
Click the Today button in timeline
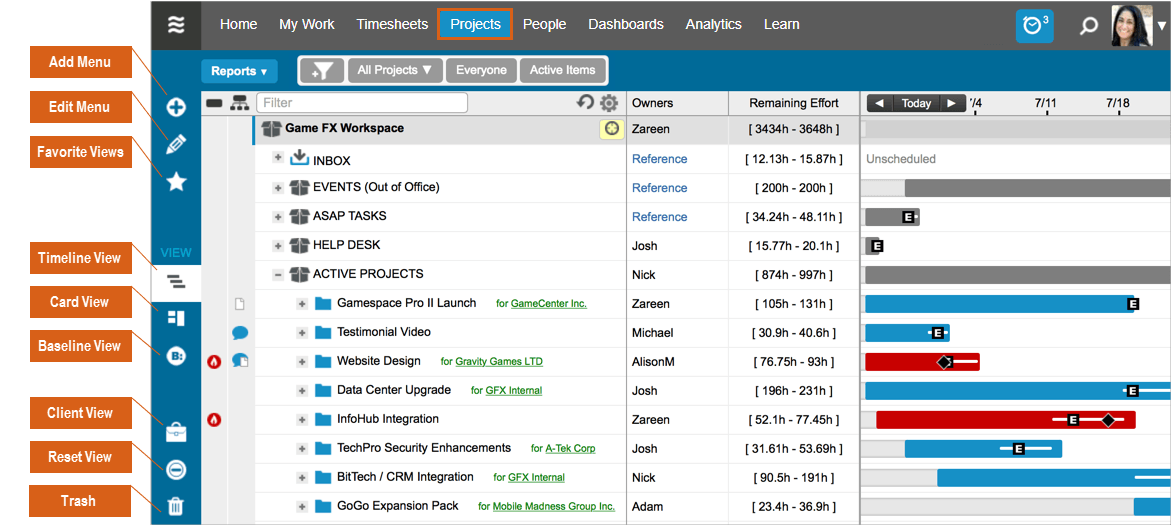(x=916, y=103)
